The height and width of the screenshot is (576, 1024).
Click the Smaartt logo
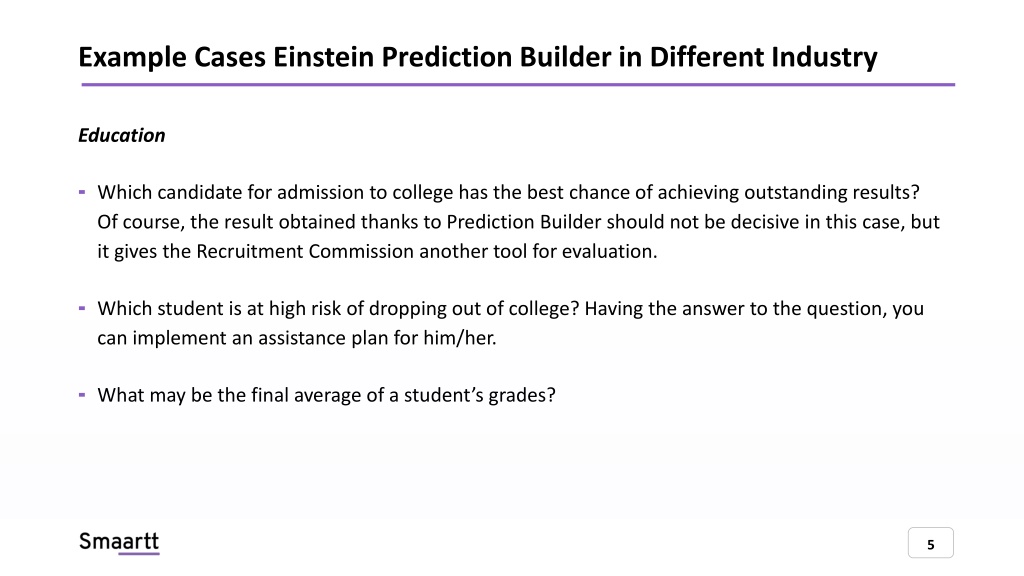coord(119,542)
